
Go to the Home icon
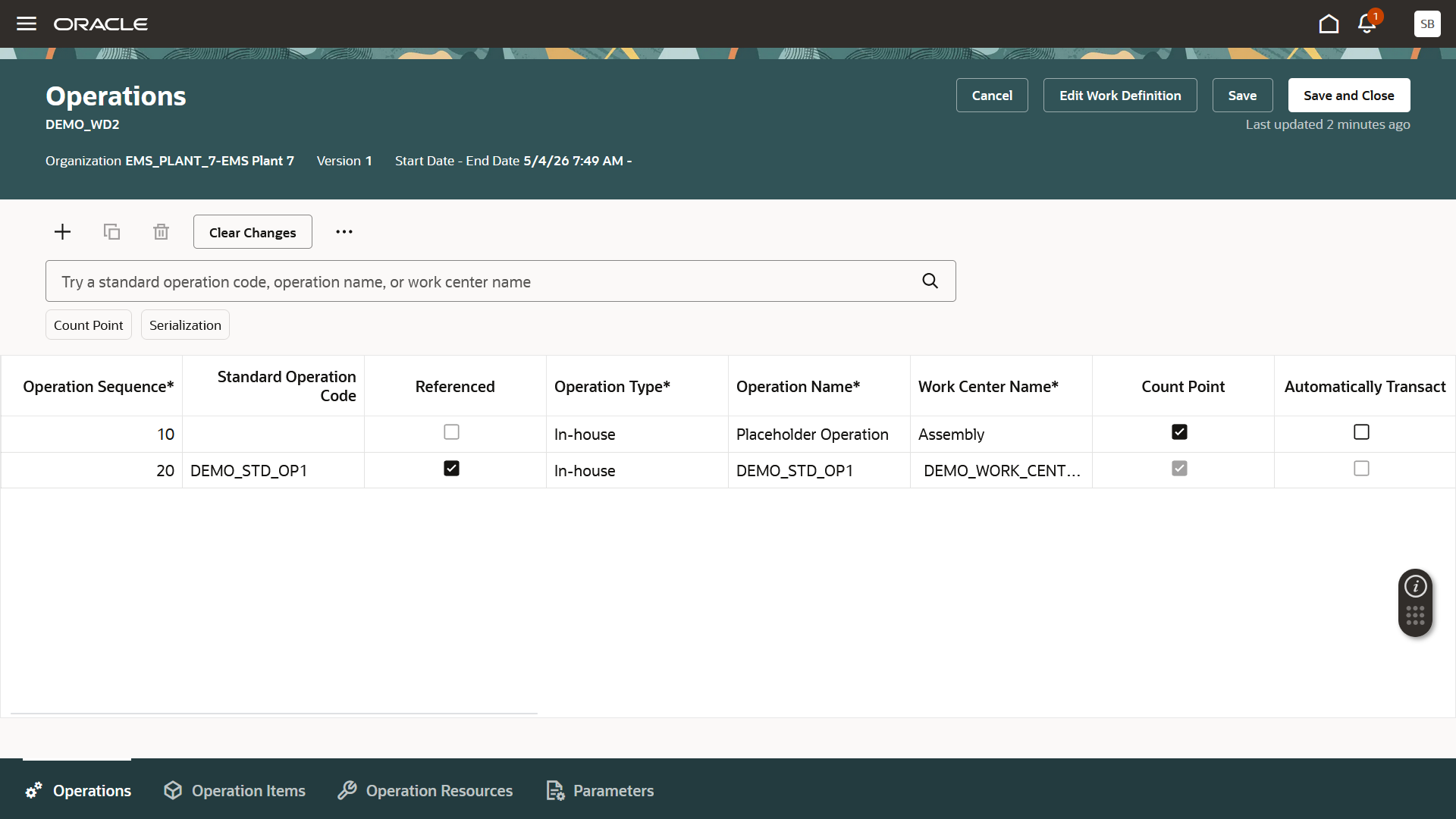coord(1329,24)
